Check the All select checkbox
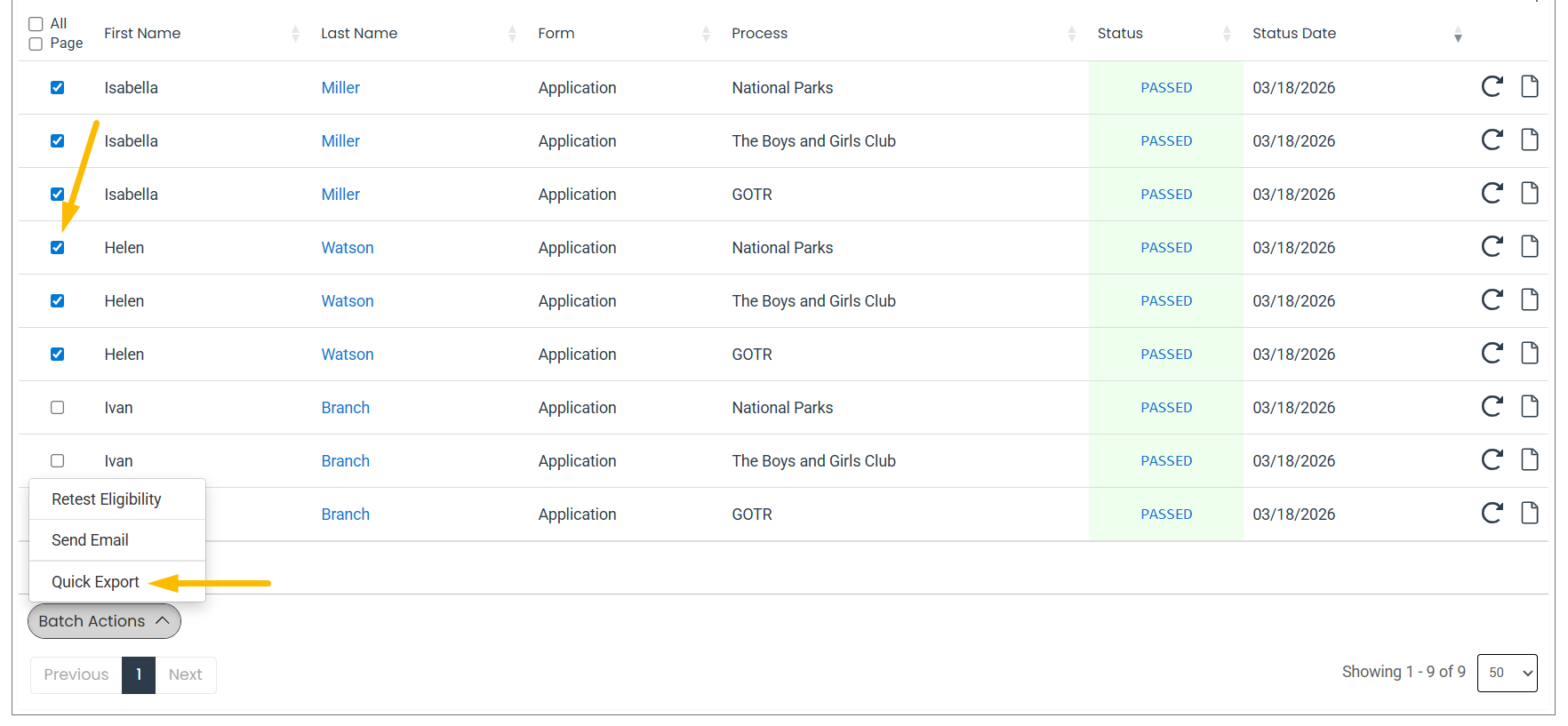 36,24
